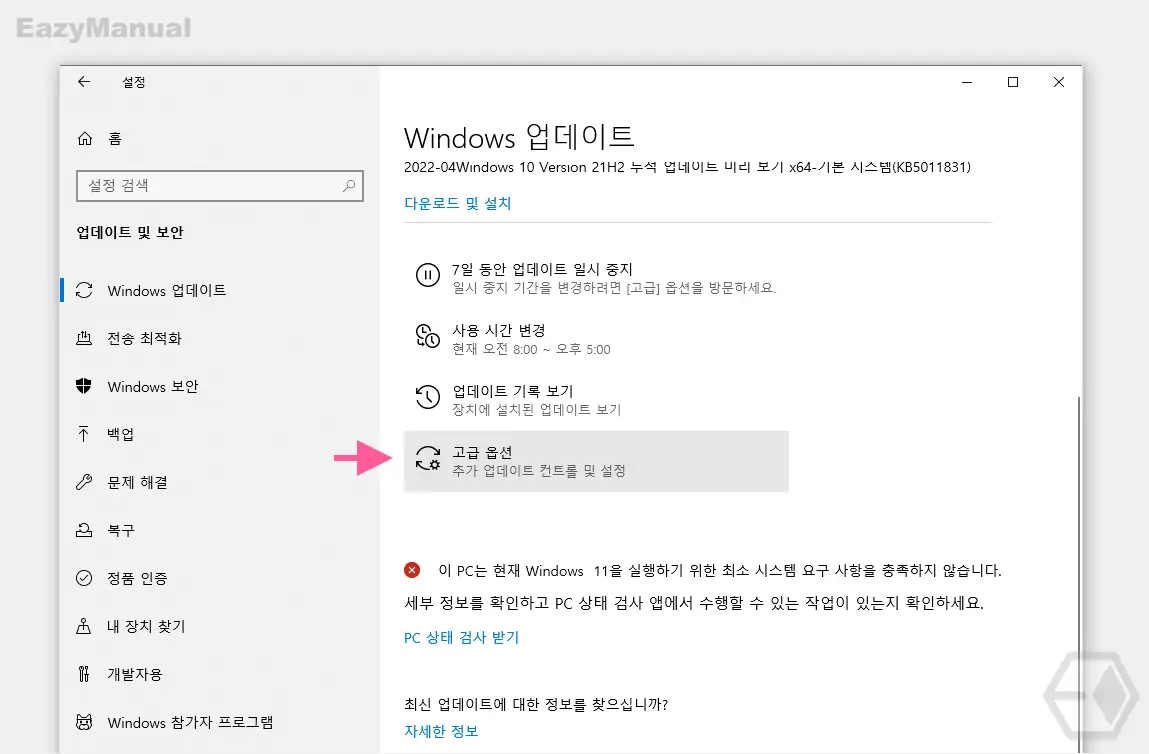Click PC 상태 검사 받기 link

pyautogui.click(x=461, y=637)
